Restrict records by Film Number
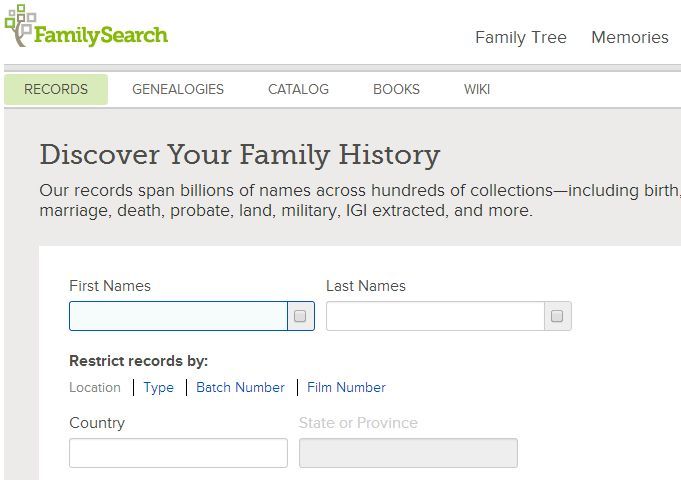 346,387
